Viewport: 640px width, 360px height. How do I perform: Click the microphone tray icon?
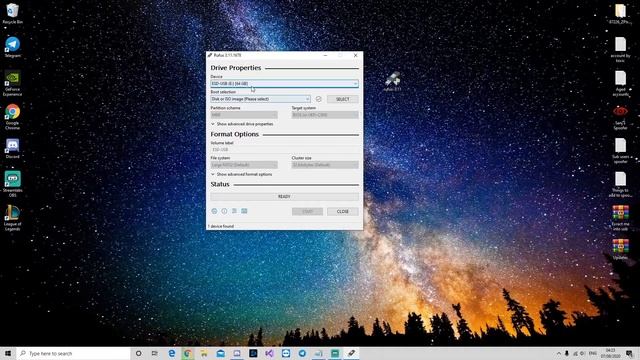click(567, 353)
